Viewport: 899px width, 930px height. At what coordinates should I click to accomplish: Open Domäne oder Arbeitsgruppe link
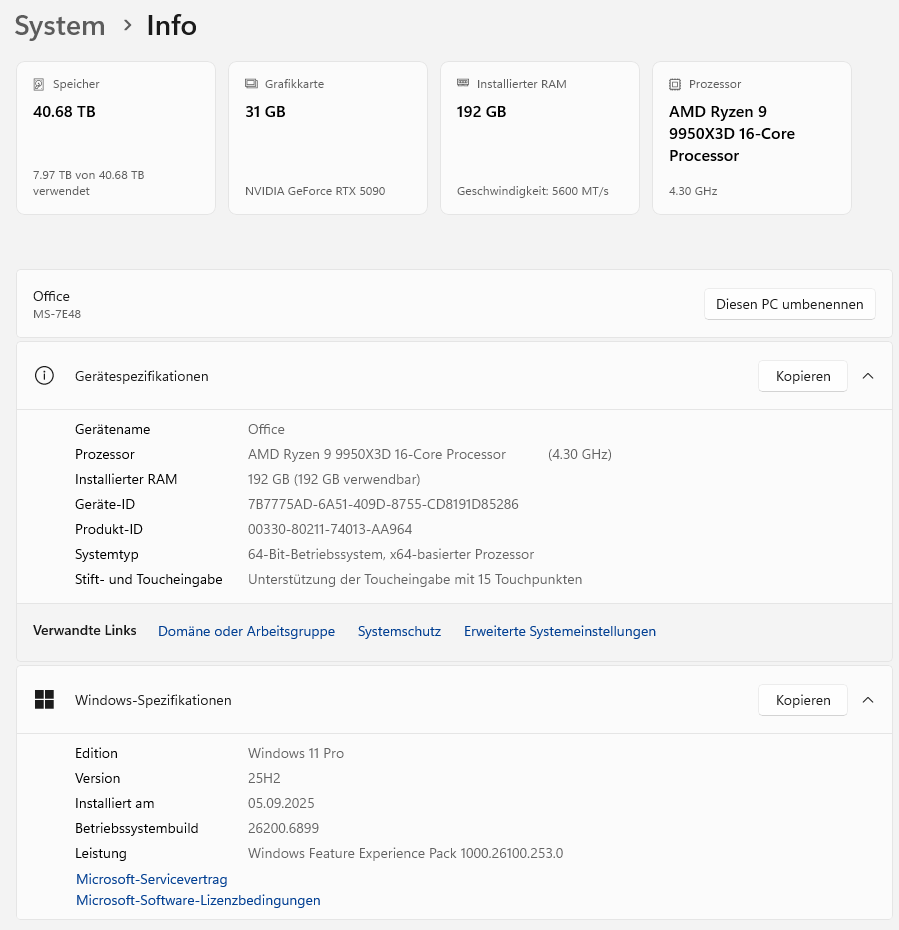[x=246, y=631]
